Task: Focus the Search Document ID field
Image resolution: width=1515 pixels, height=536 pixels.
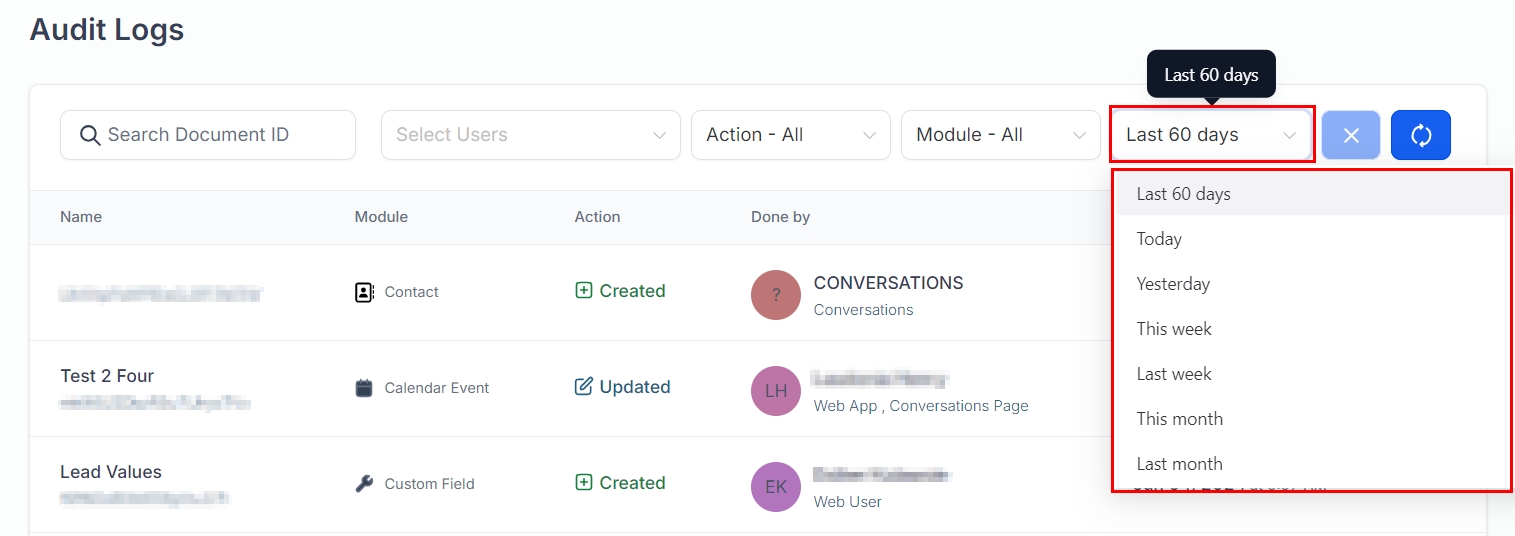Action: [220, 135]
